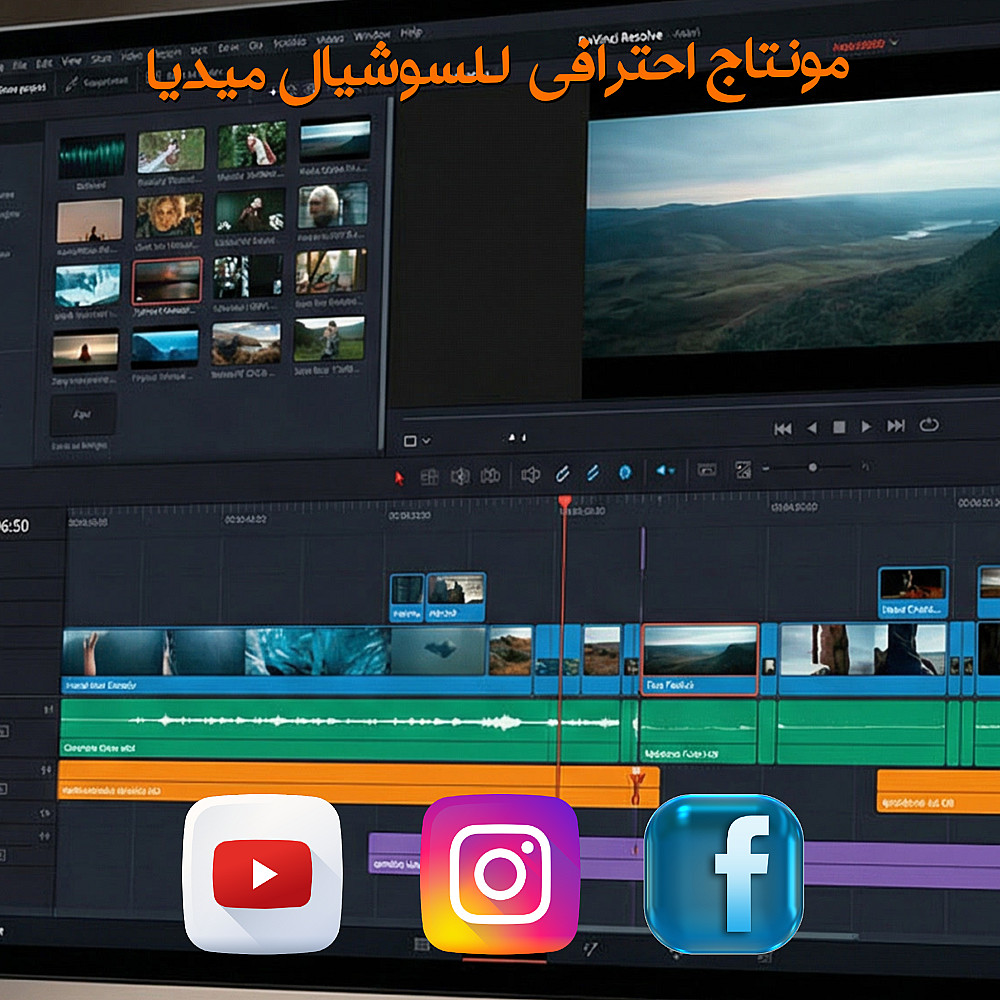Select the coastal rocks landscape clip thumbnail
1000x1000 pixels.
[246, 343]
